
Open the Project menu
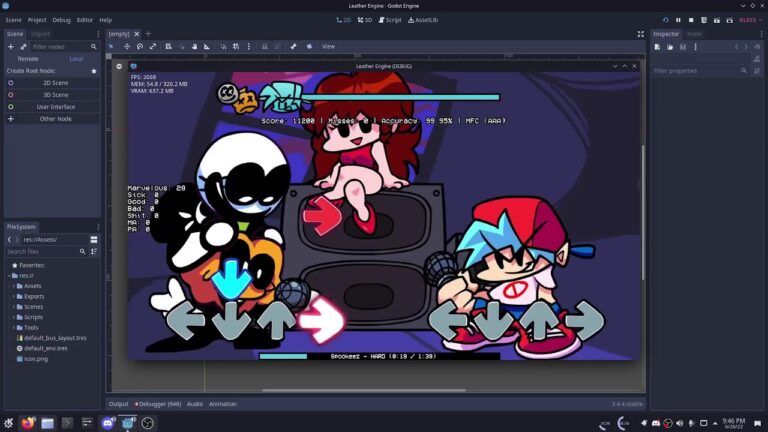tap(37, 20)
